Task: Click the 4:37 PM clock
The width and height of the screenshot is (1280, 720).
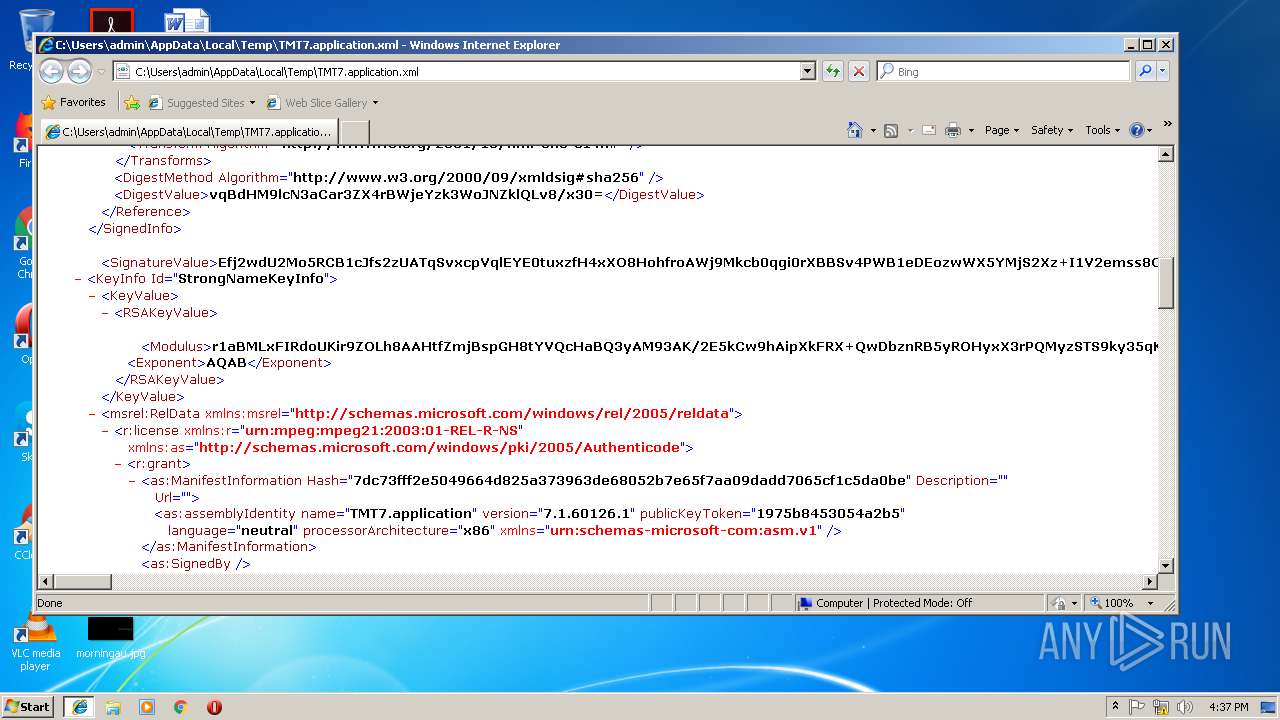Action: tap(1228, 706)
